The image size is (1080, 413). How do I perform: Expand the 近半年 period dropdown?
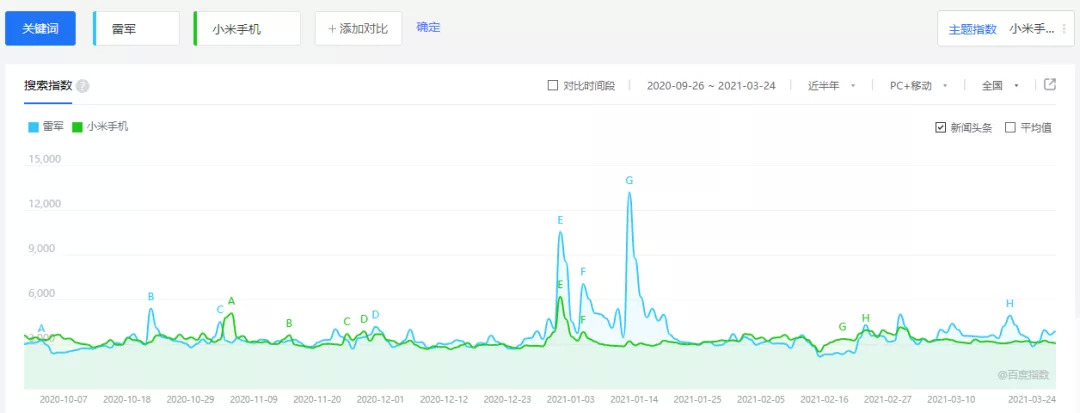831,85
